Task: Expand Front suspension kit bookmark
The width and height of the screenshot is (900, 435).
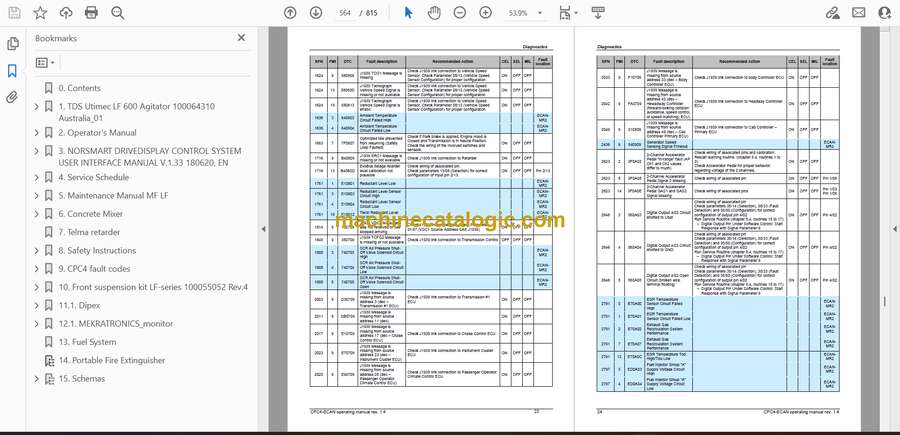Action: [x=37, y=288]
